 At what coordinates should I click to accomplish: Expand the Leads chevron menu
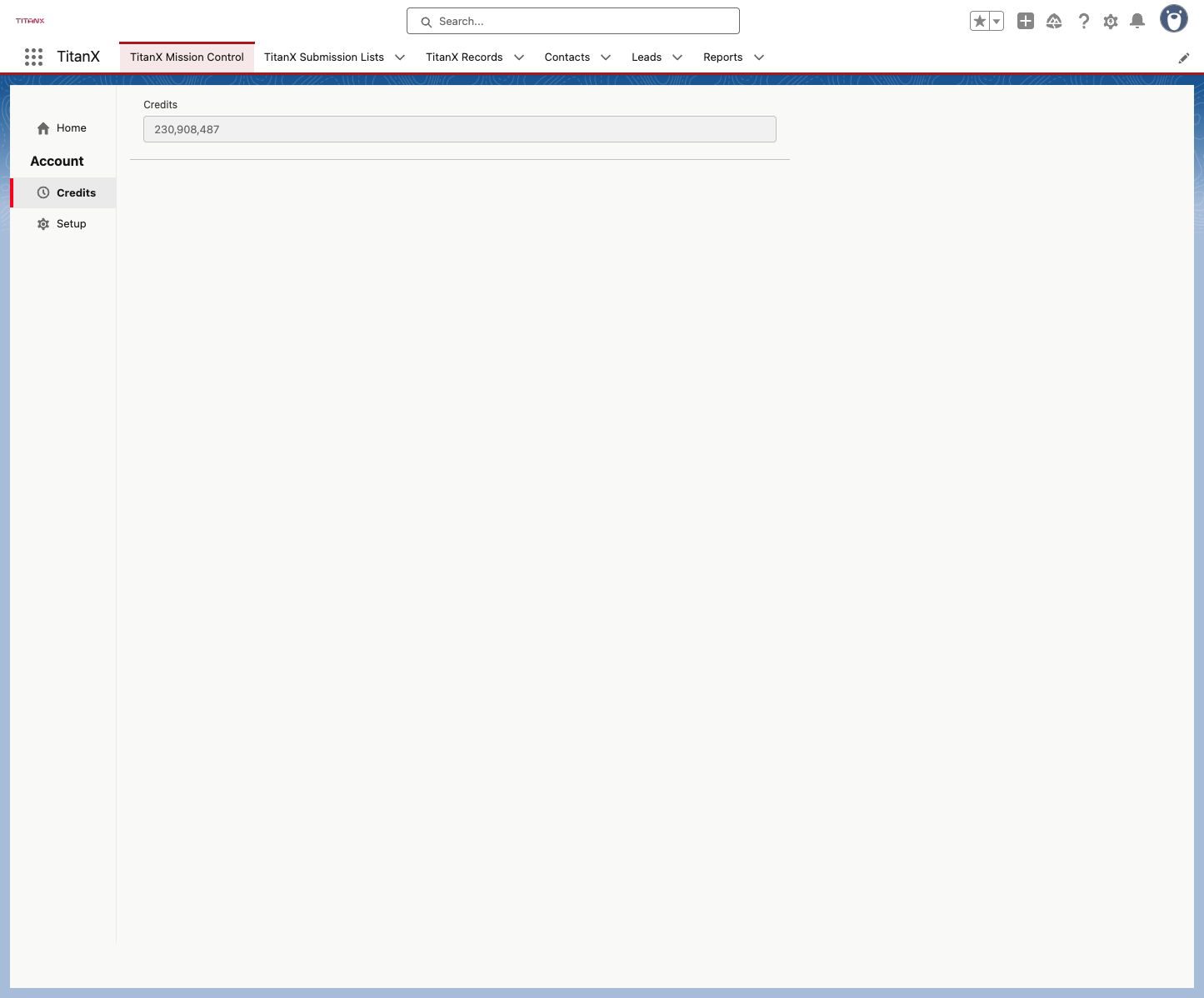coord(677,57)
